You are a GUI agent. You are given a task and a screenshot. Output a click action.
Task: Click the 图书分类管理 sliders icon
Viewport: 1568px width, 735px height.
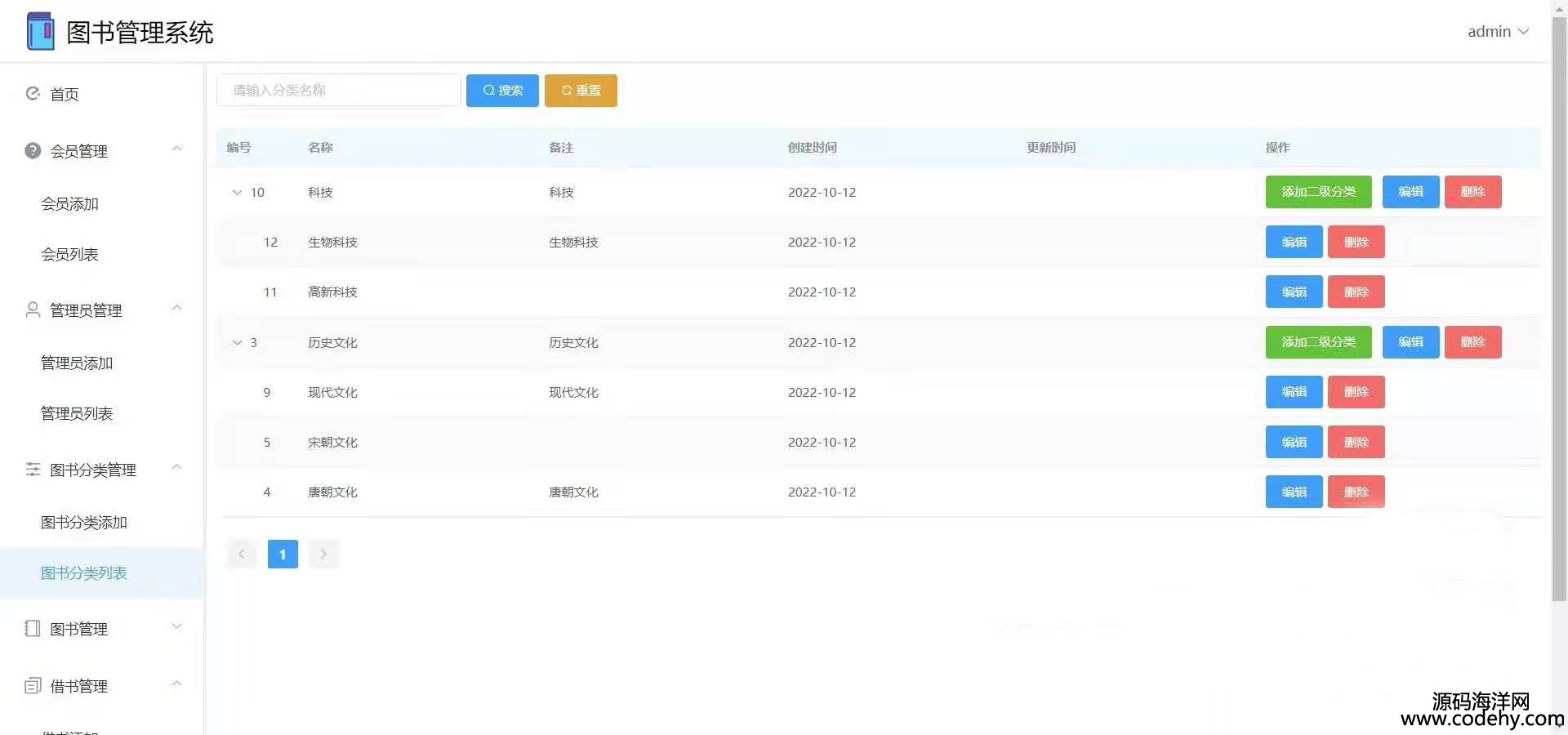[33, 470]
